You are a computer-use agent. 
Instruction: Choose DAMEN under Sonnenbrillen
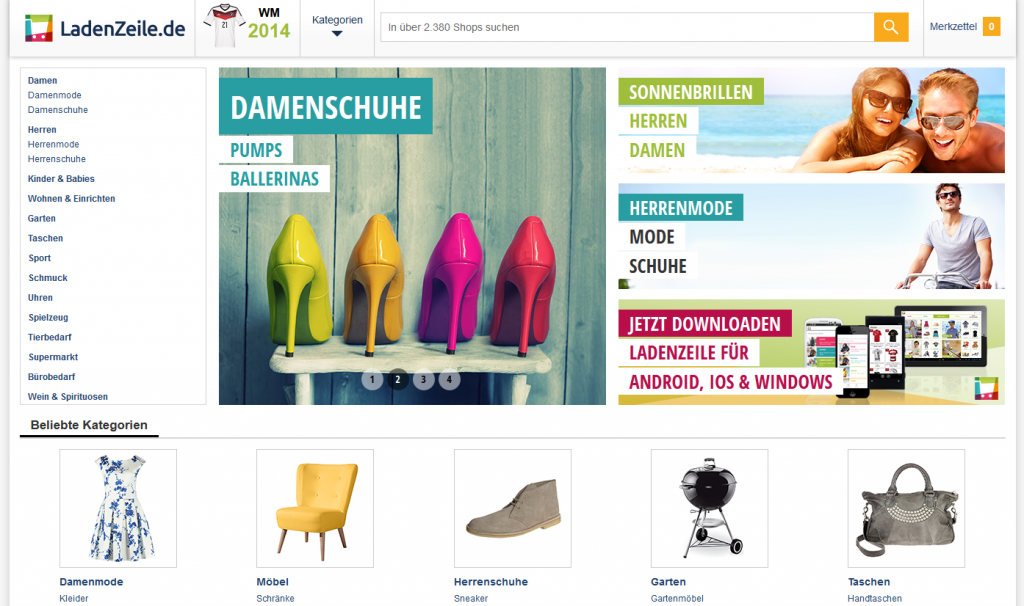pos(657,150)
